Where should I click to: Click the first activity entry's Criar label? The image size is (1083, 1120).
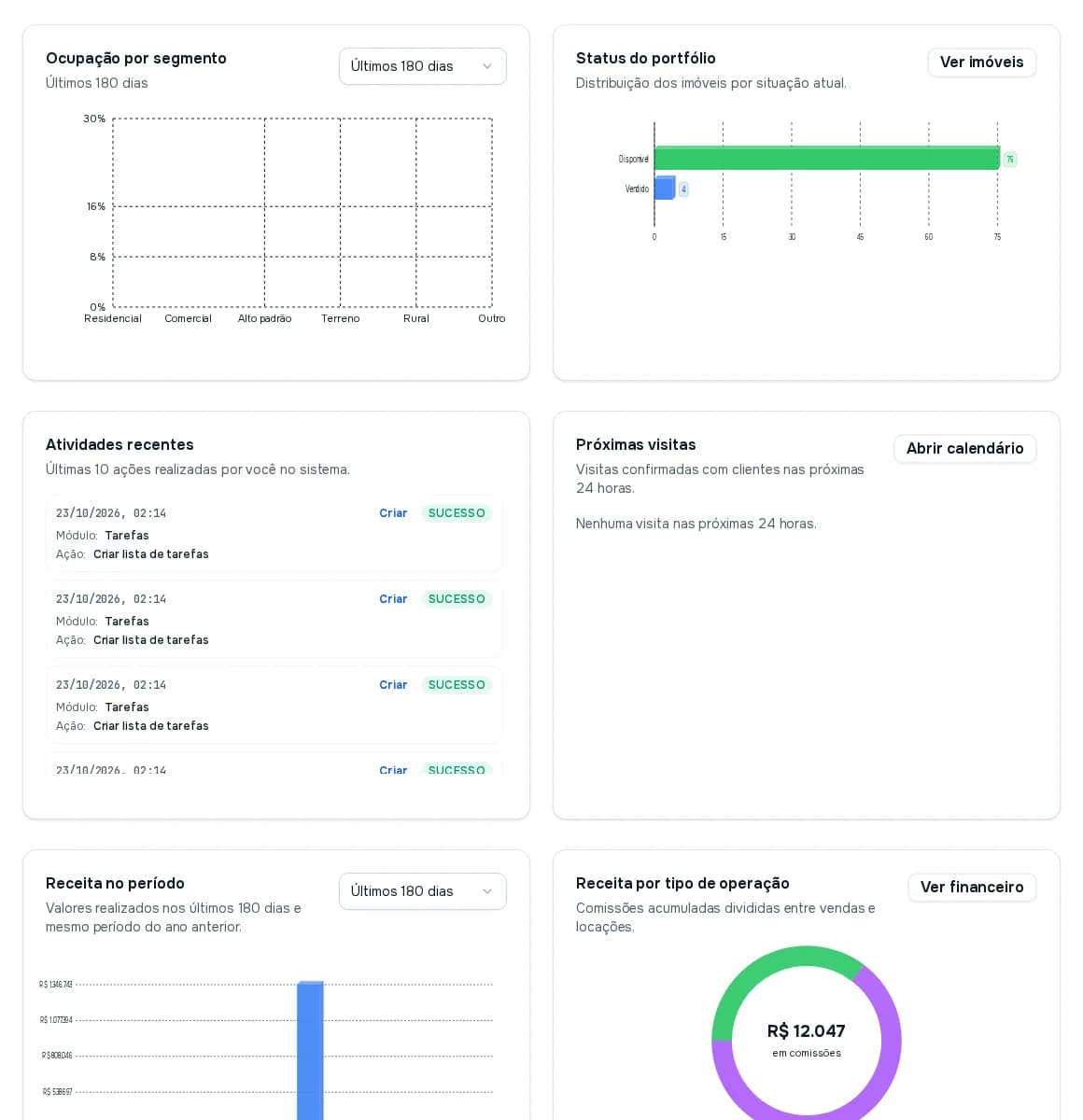pos(393,513)
